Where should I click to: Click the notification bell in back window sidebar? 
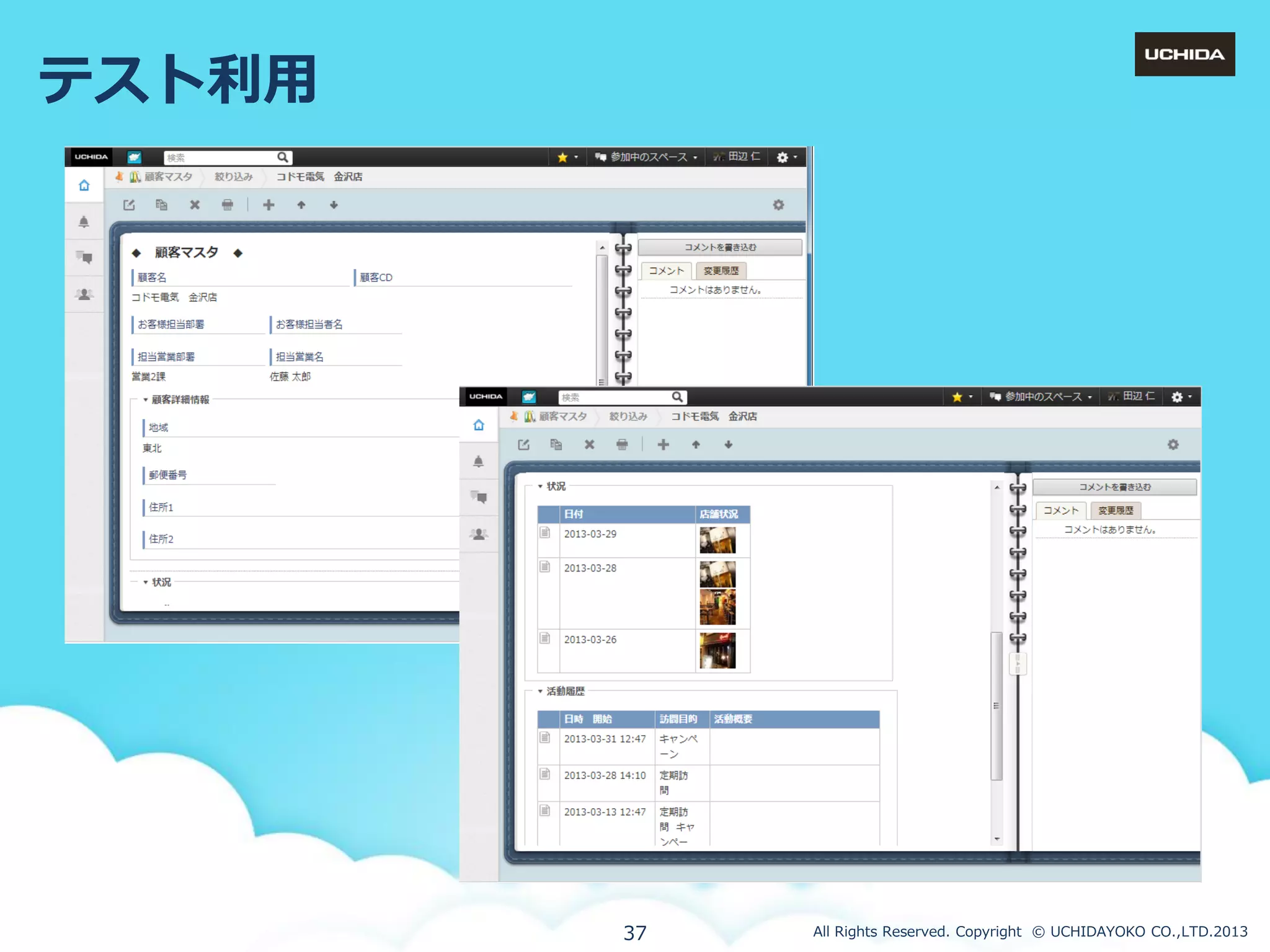[84, 222]
